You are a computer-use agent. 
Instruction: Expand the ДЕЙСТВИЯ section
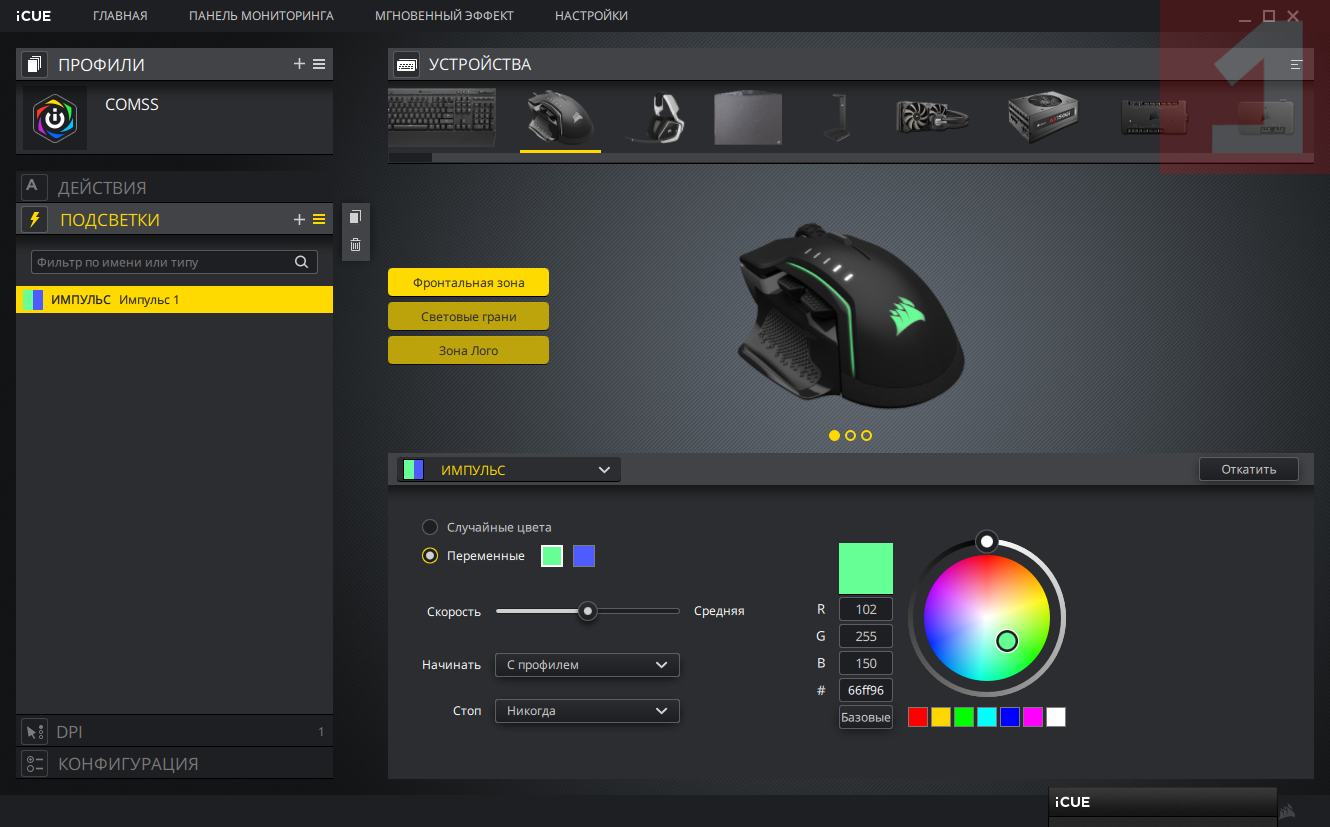(174, 187)
